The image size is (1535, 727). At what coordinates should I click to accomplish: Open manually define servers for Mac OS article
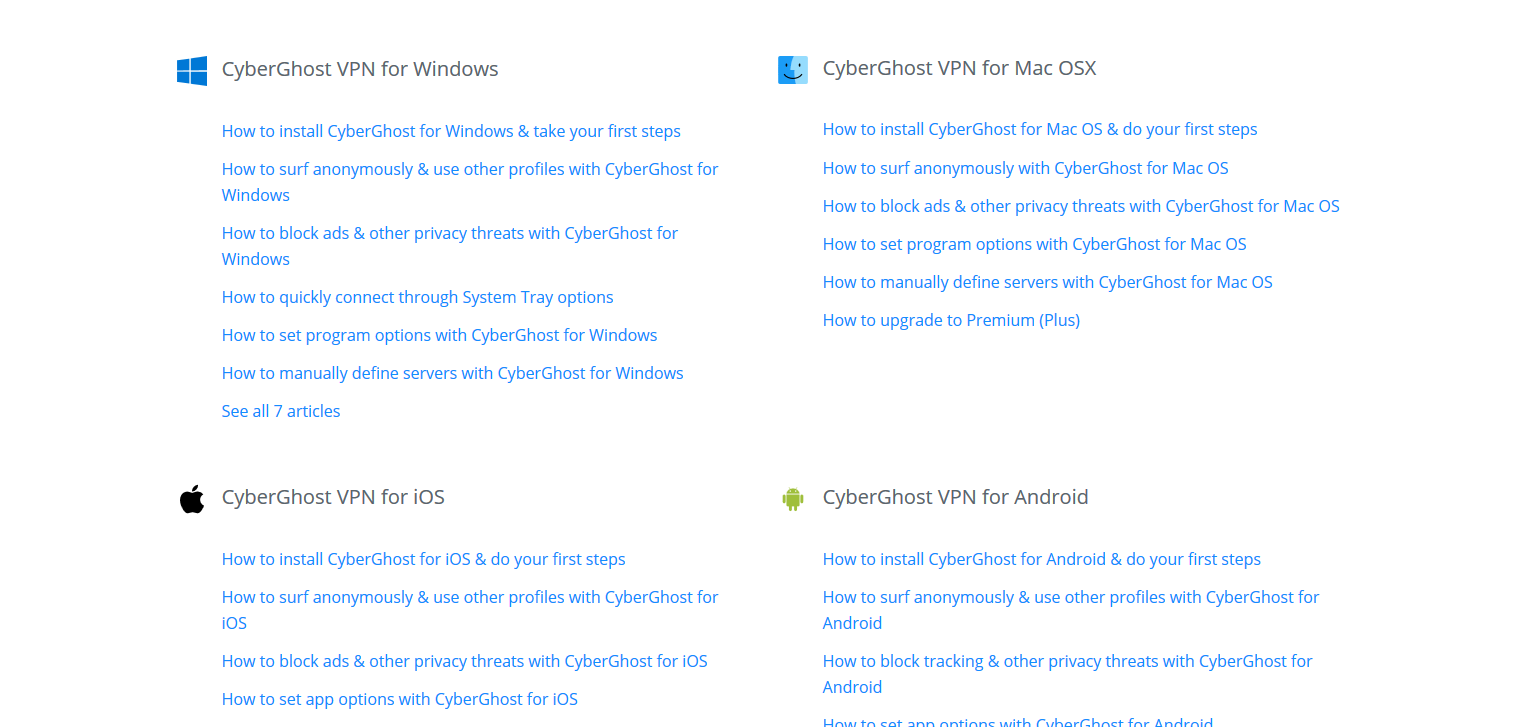[x=1048, y=282]
